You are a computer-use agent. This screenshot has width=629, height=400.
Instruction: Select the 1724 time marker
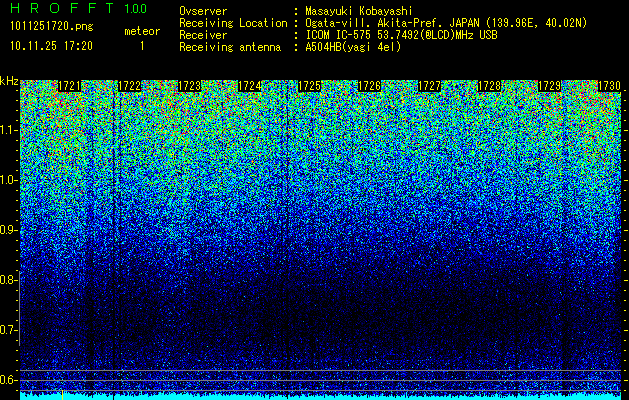250,86
